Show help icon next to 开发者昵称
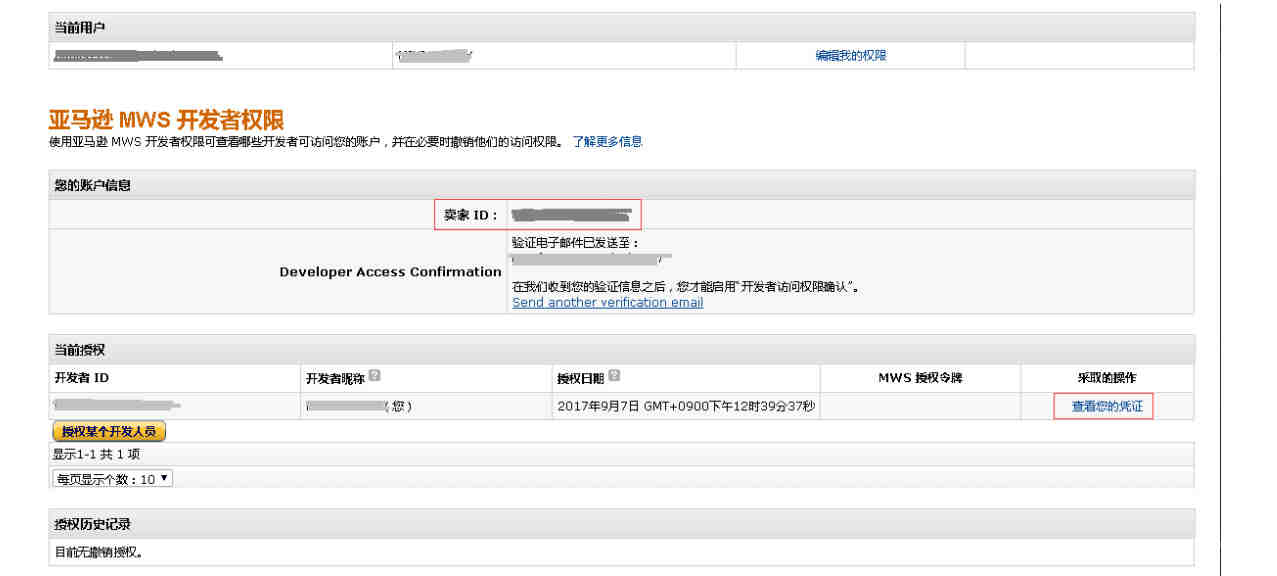Viewport: 1277px width, 576px height. (x=374, y=376)
